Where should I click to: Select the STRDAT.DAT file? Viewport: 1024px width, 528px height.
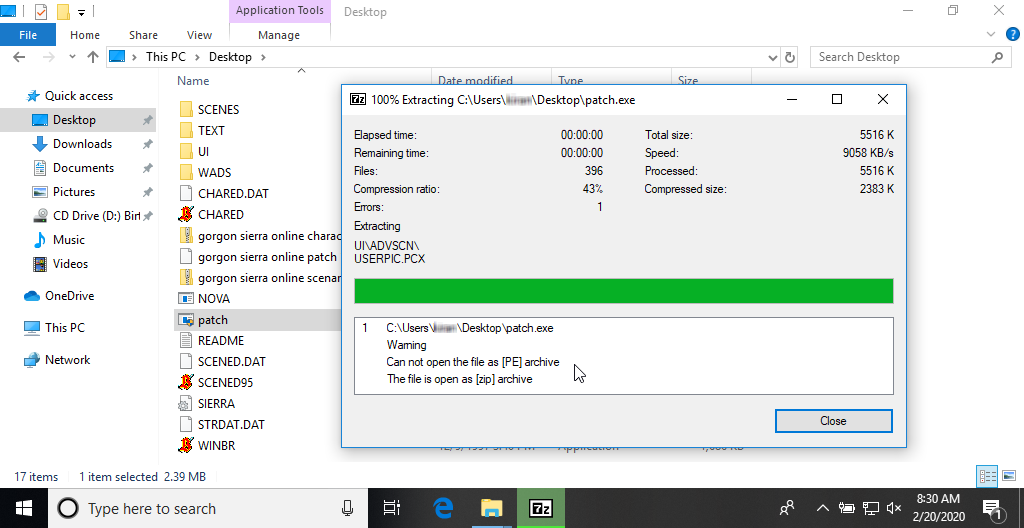tap(231, 424)
